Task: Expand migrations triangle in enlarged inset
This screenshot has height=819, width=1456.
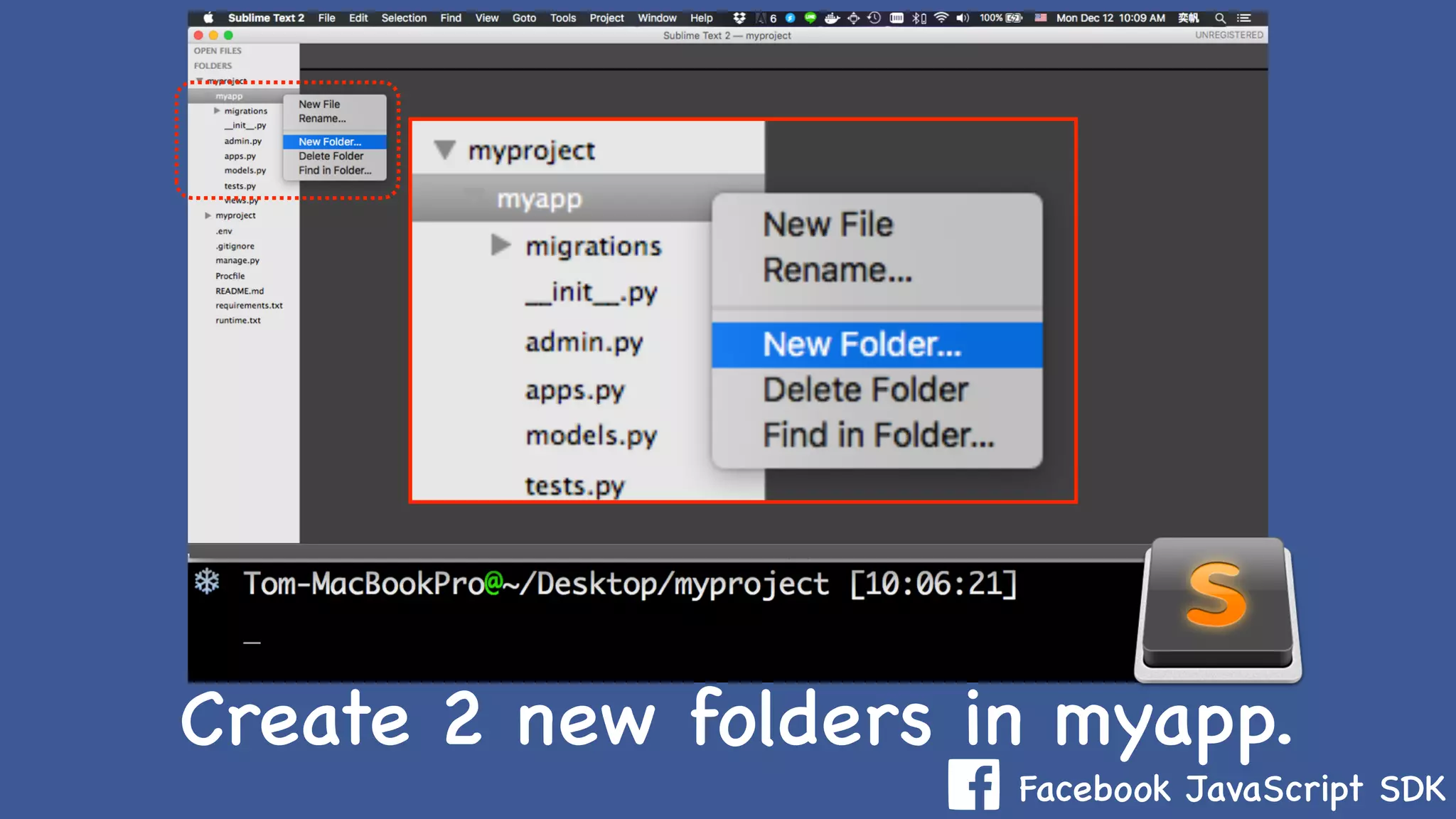Action: point(500,245)
